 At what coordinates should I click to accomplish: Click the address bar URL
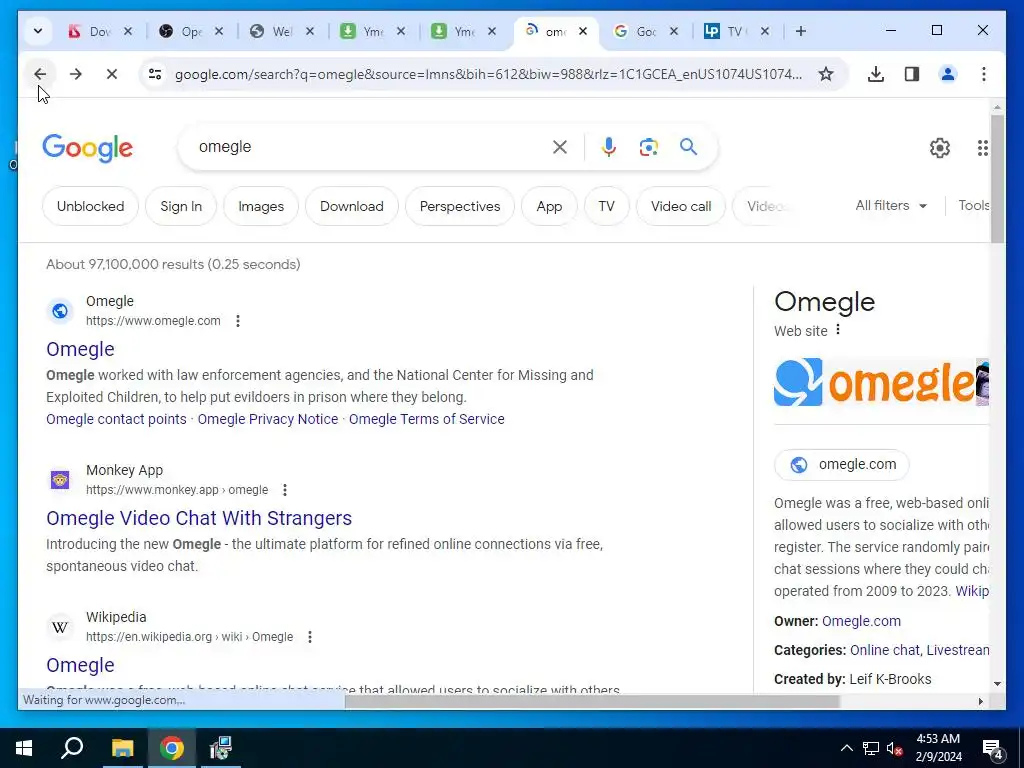point(488,74)
